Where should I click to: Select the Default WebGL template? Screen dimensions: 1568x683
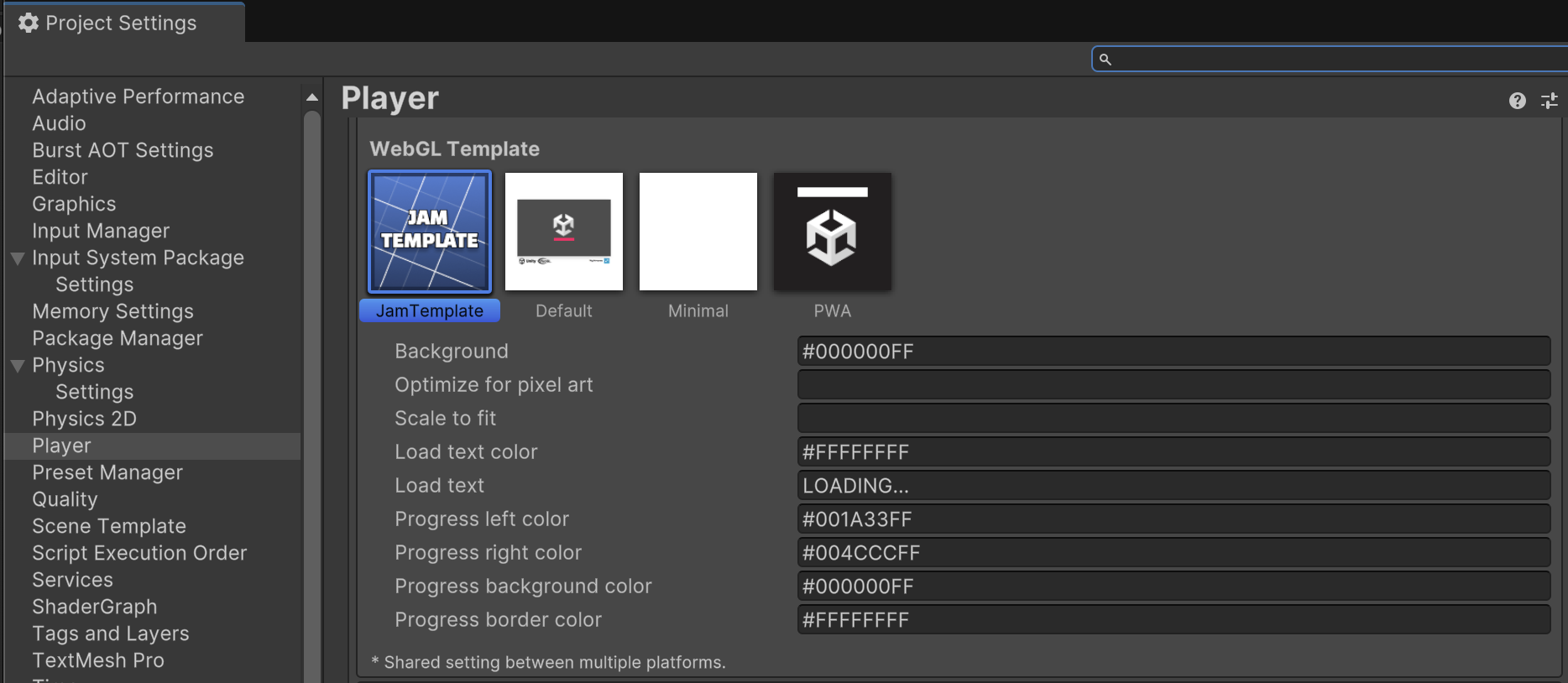point(564,232)
